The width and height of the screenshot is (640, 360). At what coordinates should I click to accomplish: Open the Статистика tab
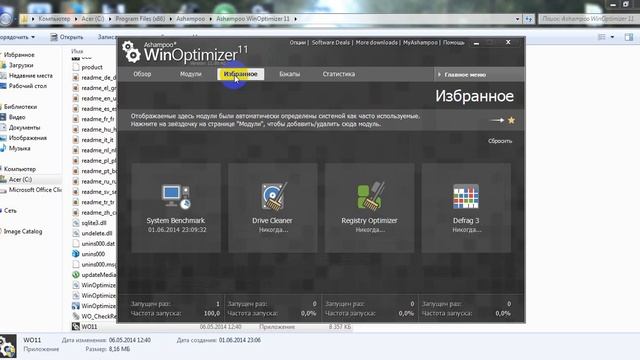coord(339,74)
